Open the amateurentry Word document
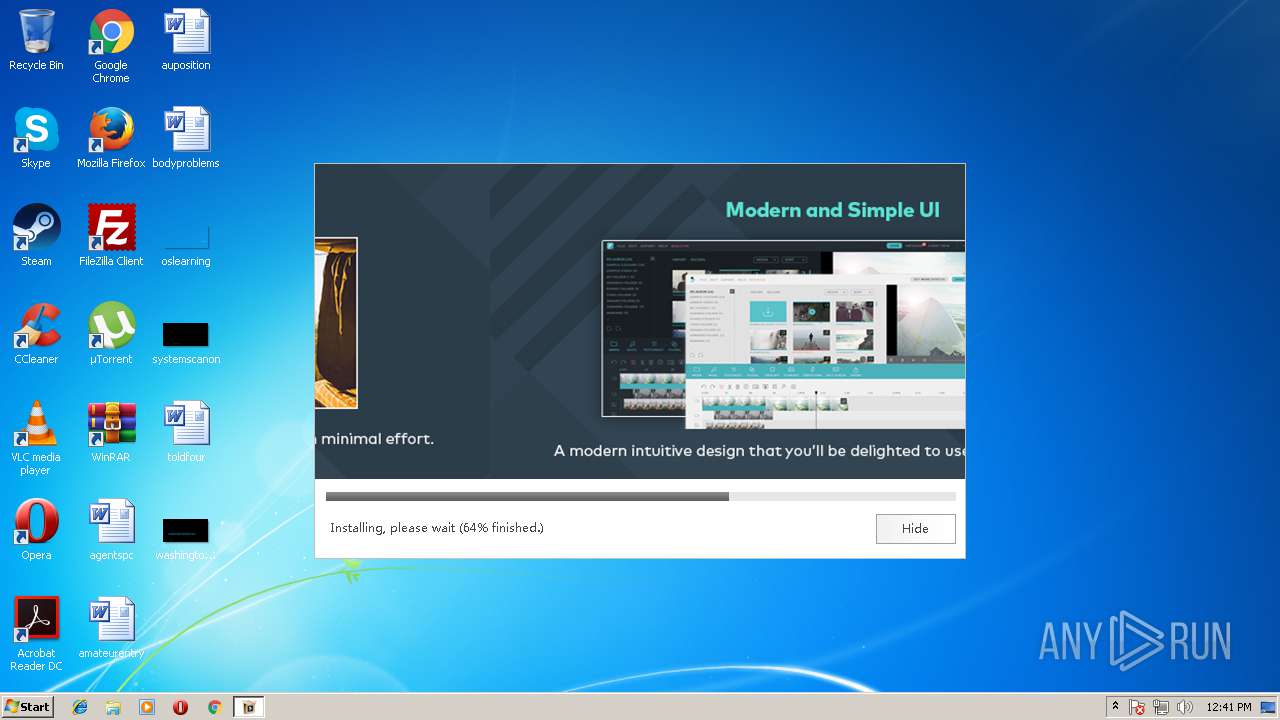Screen dimensions: 1280x720 point(111,628)
